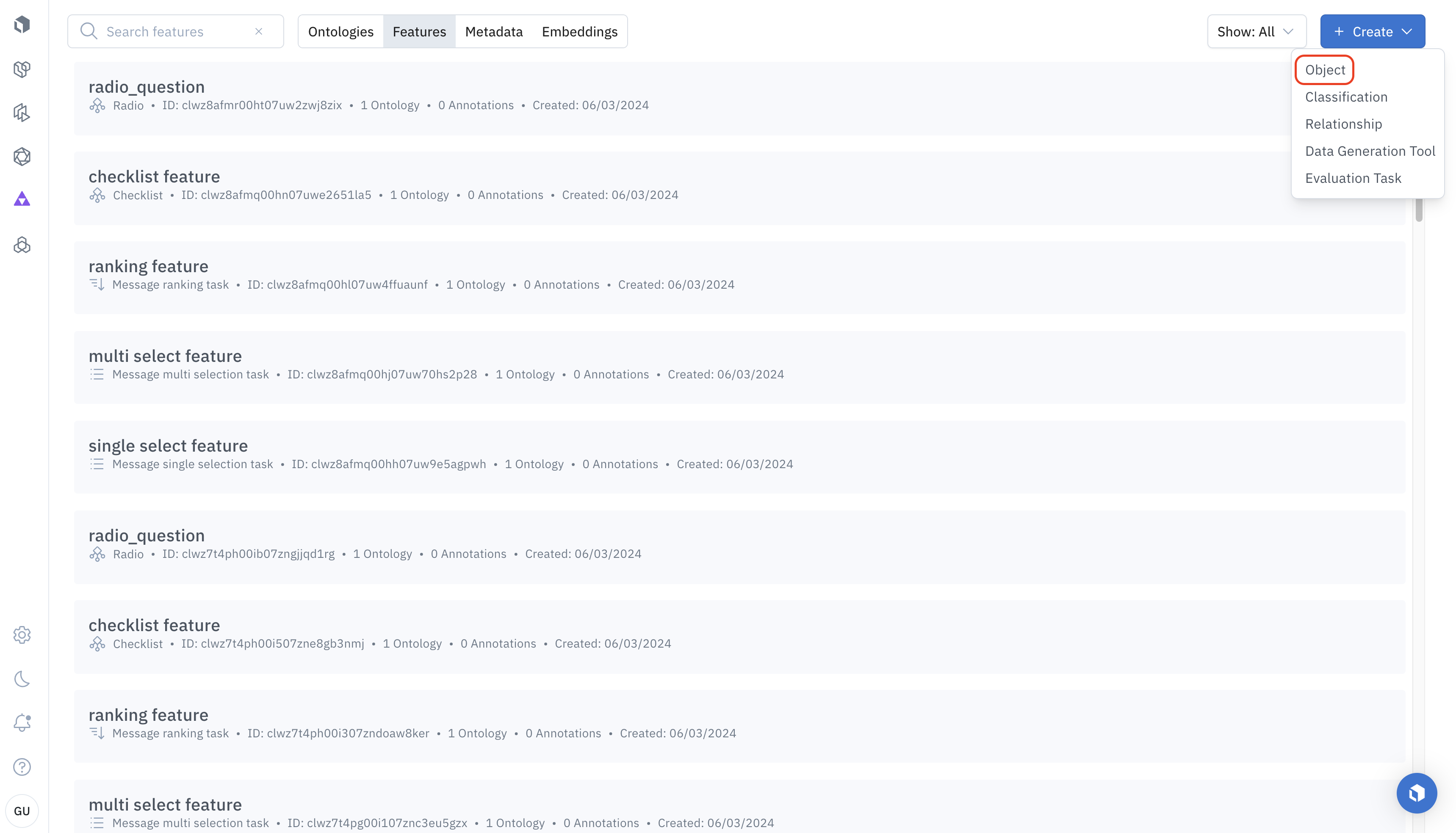Open the single select feature title
This screenshot has height=833, width=1456.
point(168,446)
